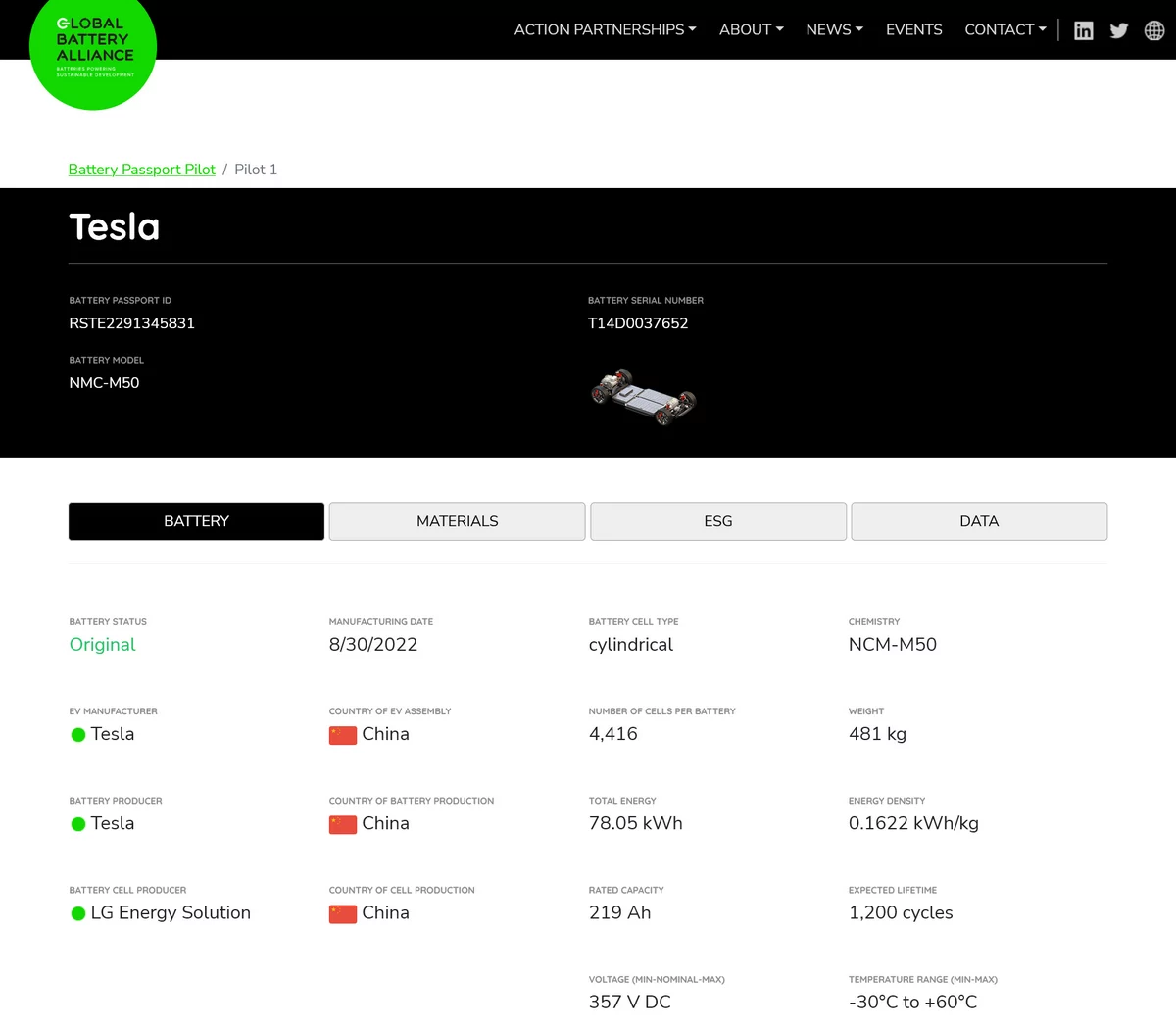Click serial number T14D0037652
This screenshot has height=1028, width=1176.
(x=638, y=323)
